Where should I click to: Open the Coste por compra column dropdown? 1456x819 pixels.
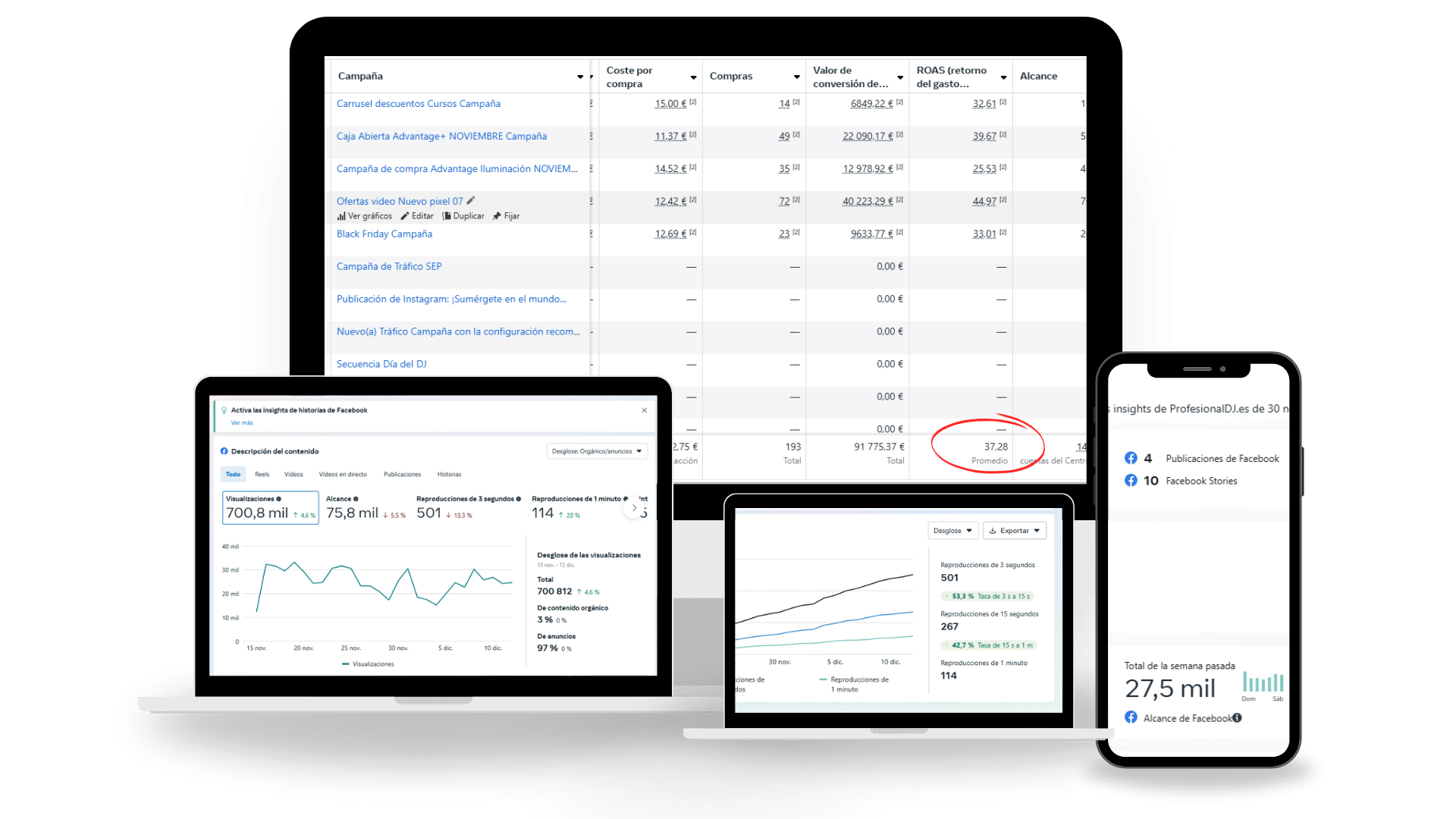(693, 77)
